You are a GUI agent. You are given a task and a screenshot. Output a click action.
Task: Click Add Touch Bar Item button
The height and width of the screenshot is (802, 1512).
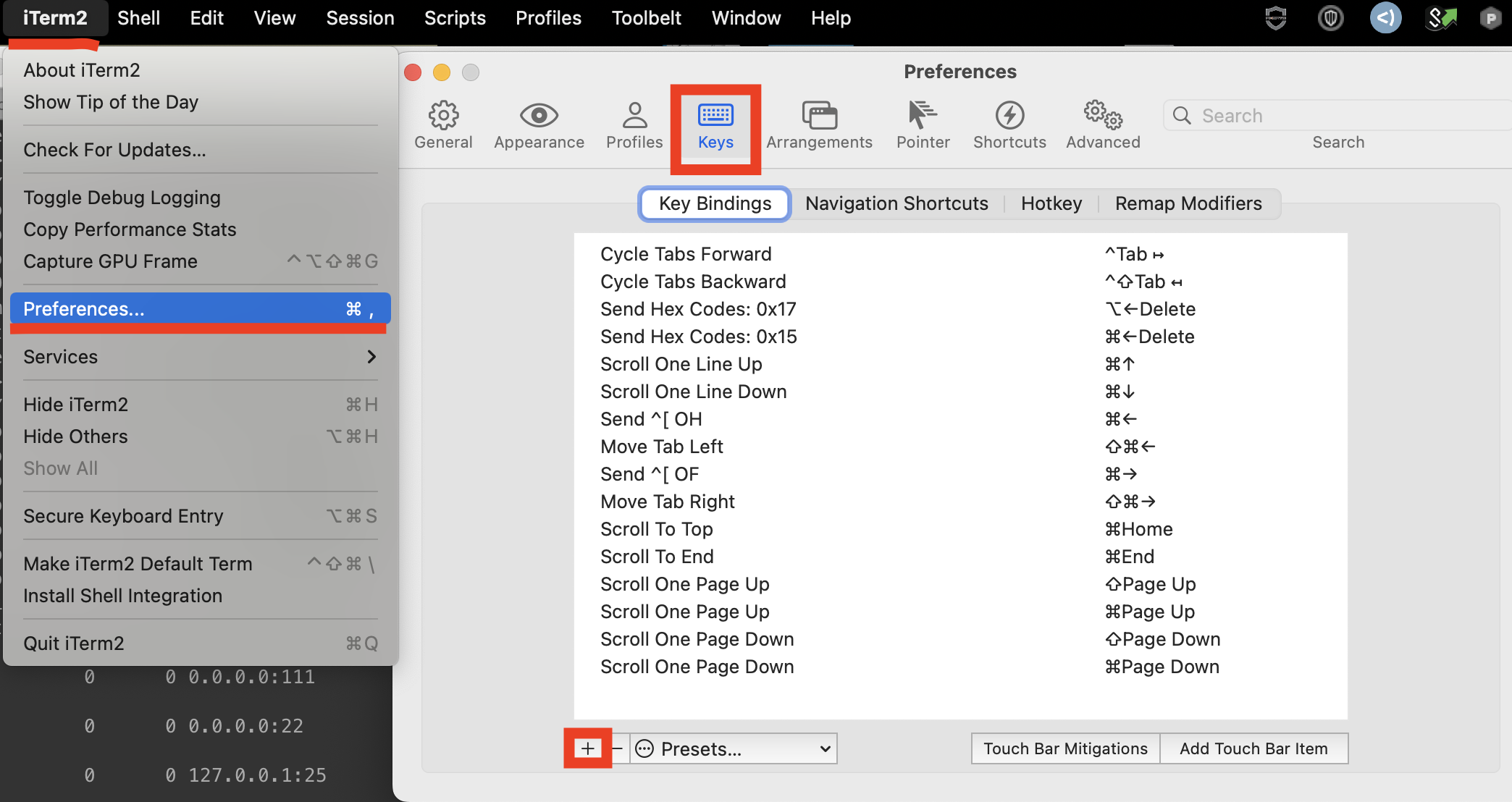tap(1253, 748)
